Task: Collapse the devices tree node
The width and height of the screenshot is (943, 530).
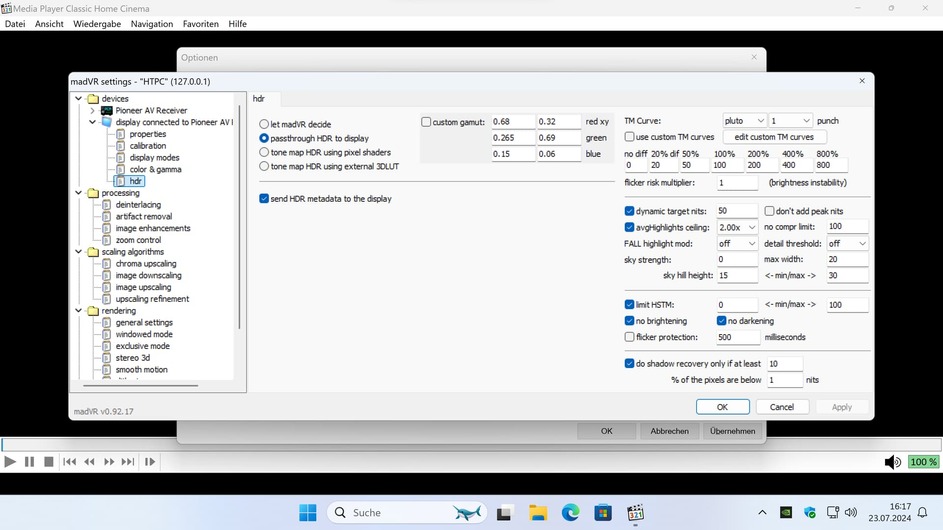Action: coord(78,99)
